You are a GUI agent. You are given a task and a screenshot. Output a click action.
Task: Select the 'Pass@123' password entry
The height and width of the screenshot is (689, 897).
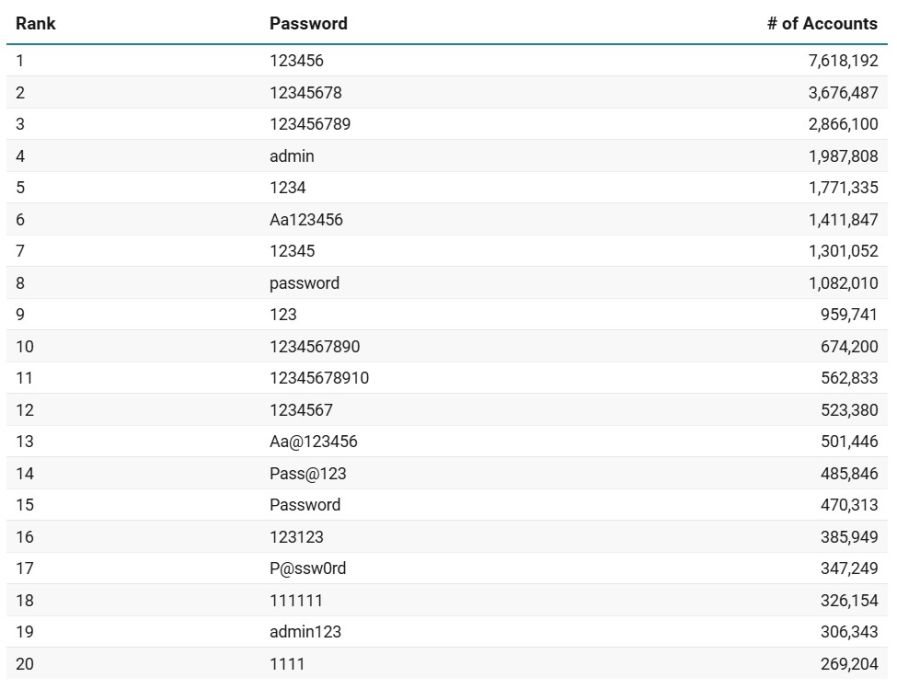click(308, 473)
